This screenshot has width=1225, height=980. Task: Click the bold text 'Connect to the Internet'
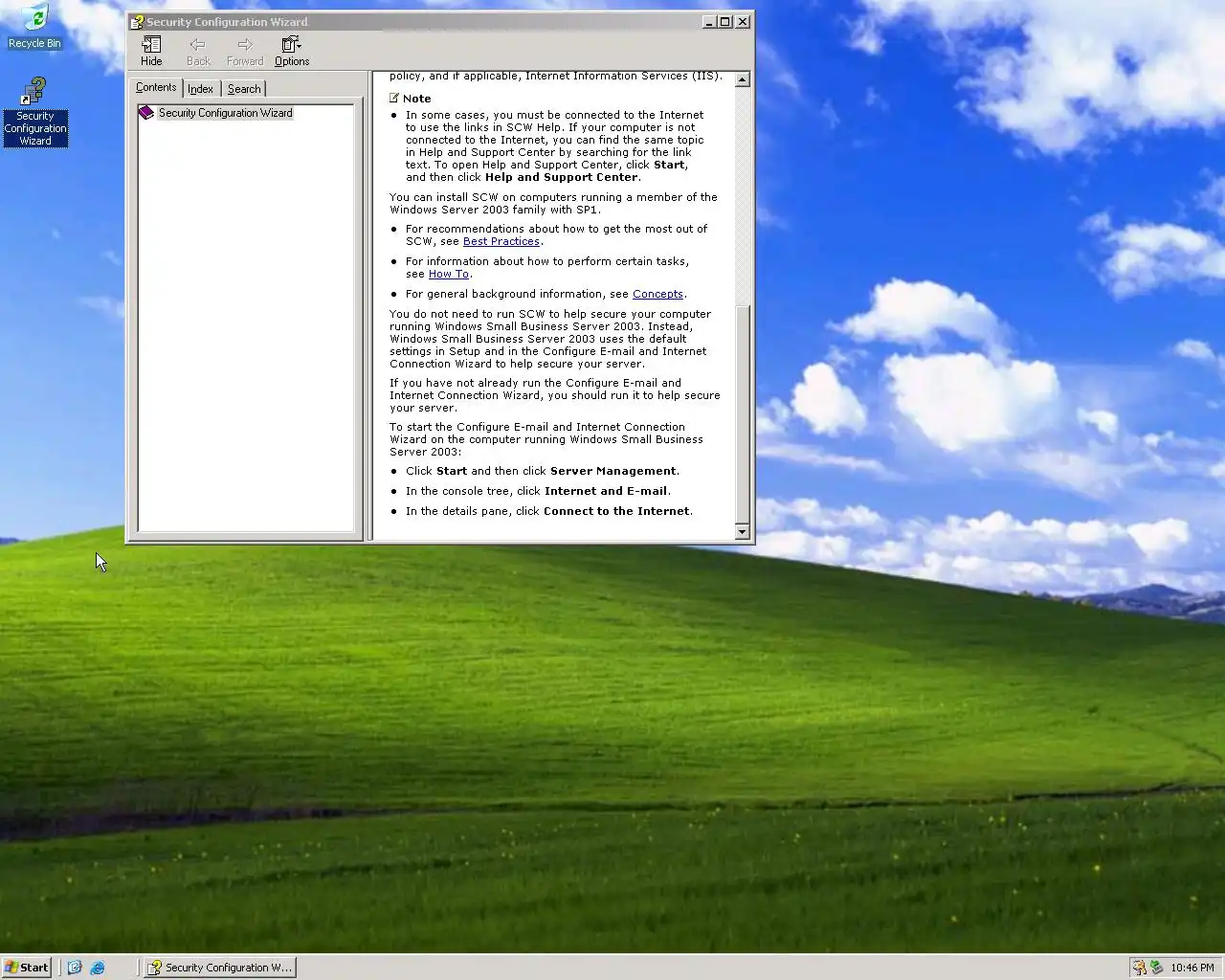[616, 511]
